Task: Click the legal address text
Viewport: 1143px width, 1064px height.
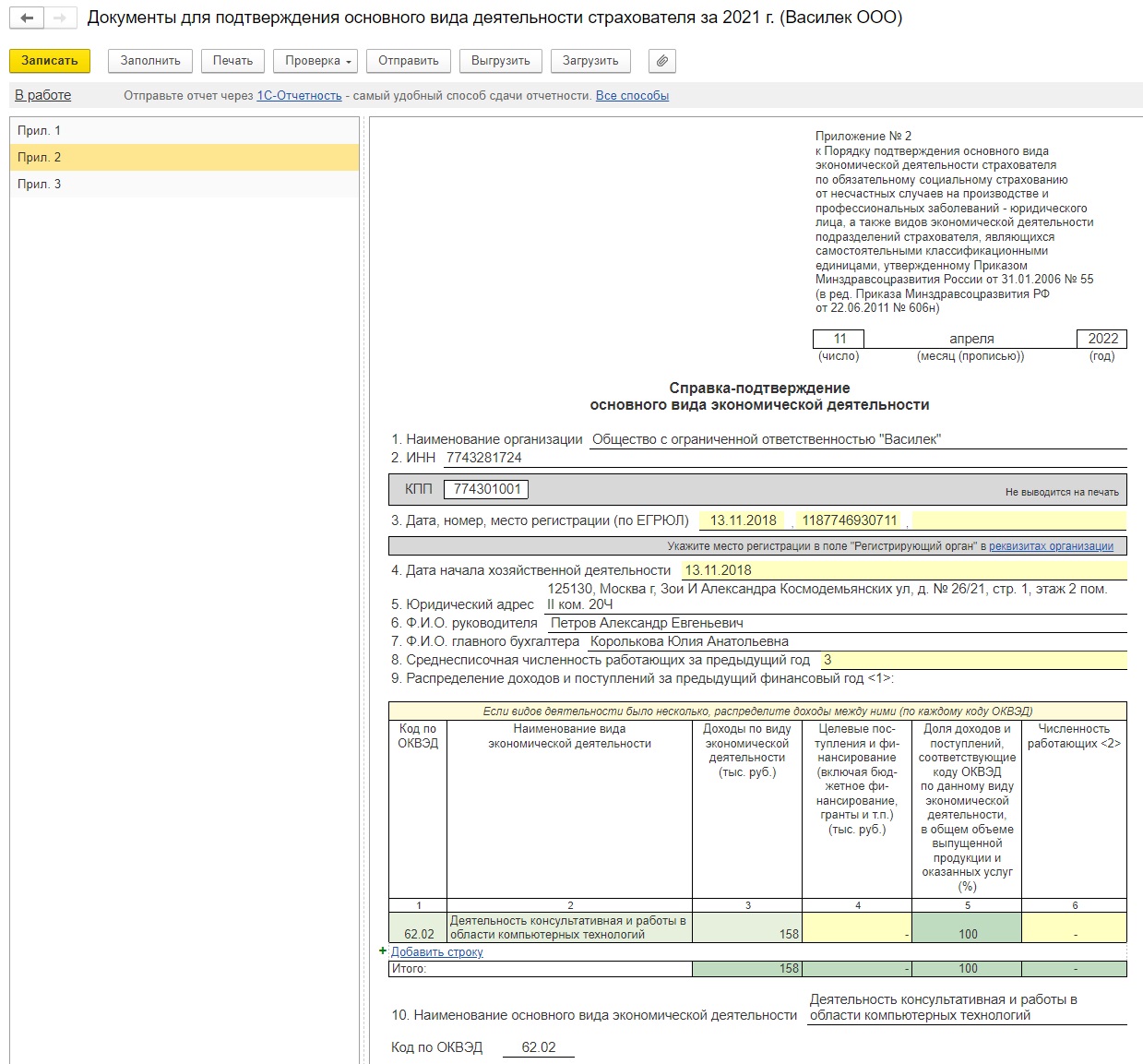Action: pos(827,596)
